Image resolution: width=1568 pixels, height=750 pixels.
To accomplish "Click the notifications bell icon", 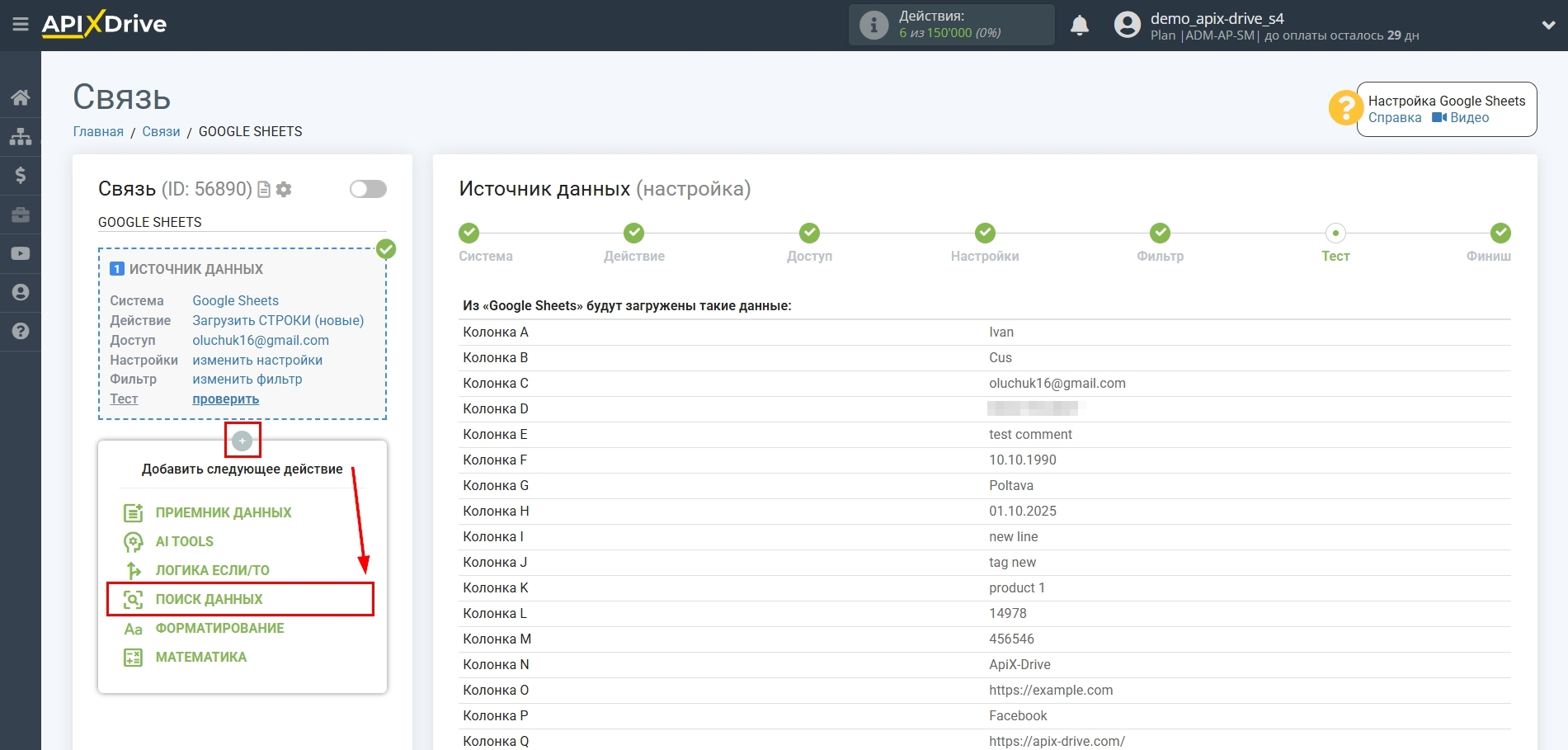I will coord(1080,25).
